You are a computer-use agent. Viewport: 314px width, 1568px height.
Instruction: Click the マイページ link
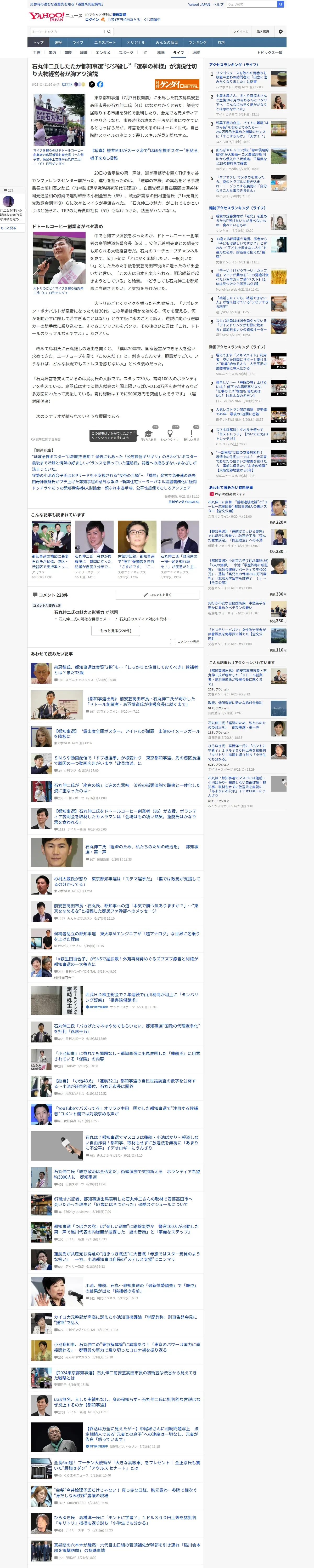pos(240,32)
